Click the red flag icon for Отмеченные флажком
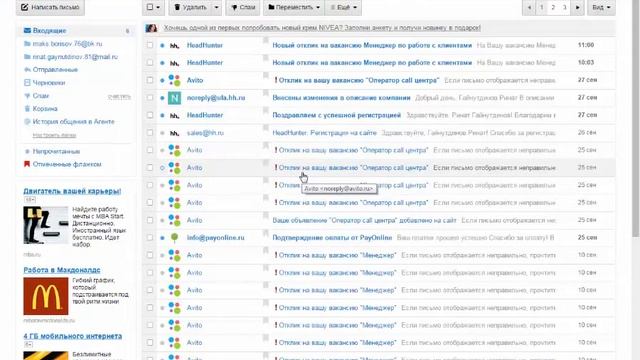This screenshot has height=360, width=640. pyautogui.click(x=27, y=164)
